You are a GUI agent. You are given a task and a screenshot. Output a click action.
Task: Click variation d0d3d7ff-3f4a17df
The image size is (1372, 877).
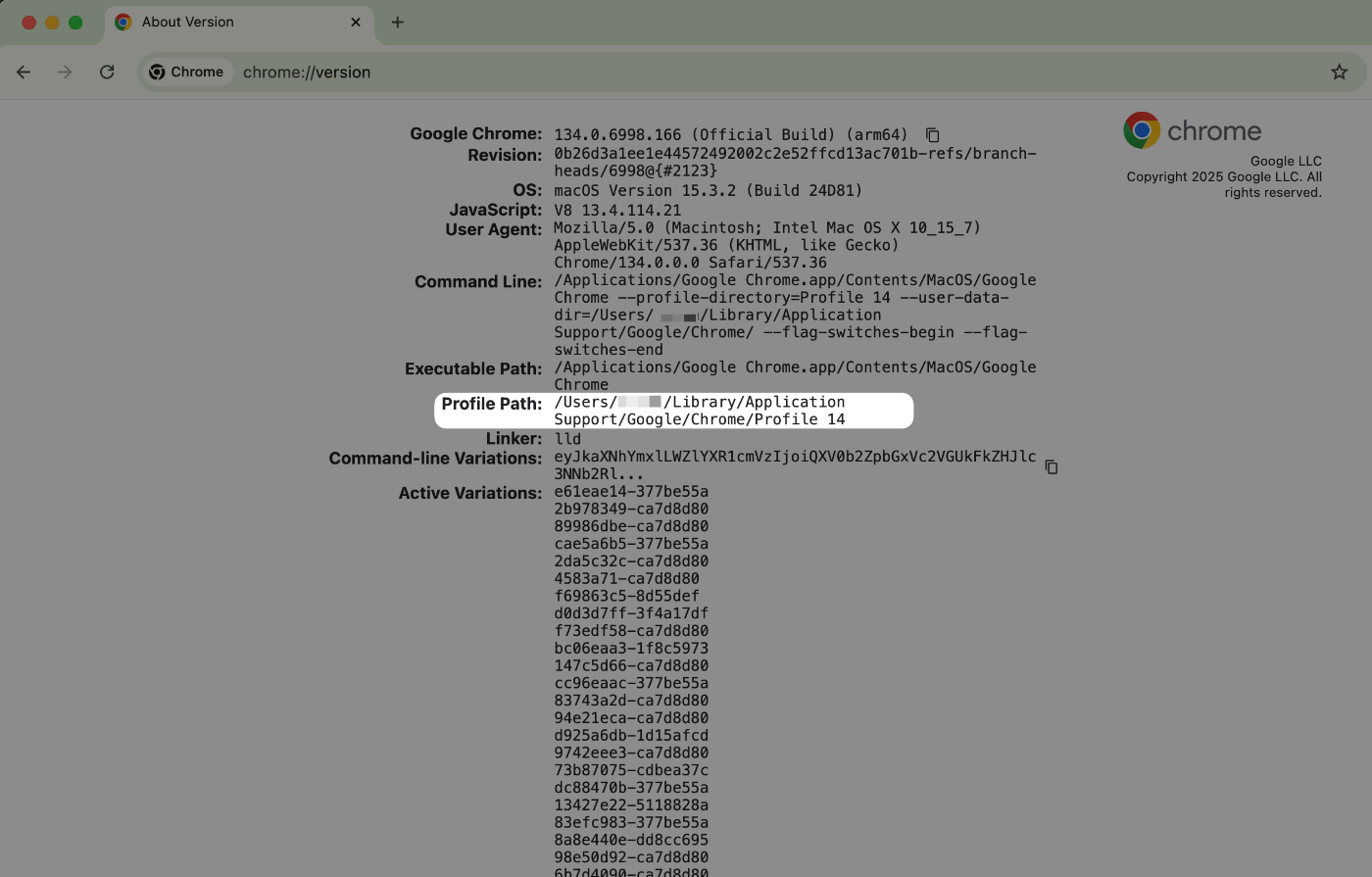631,613
